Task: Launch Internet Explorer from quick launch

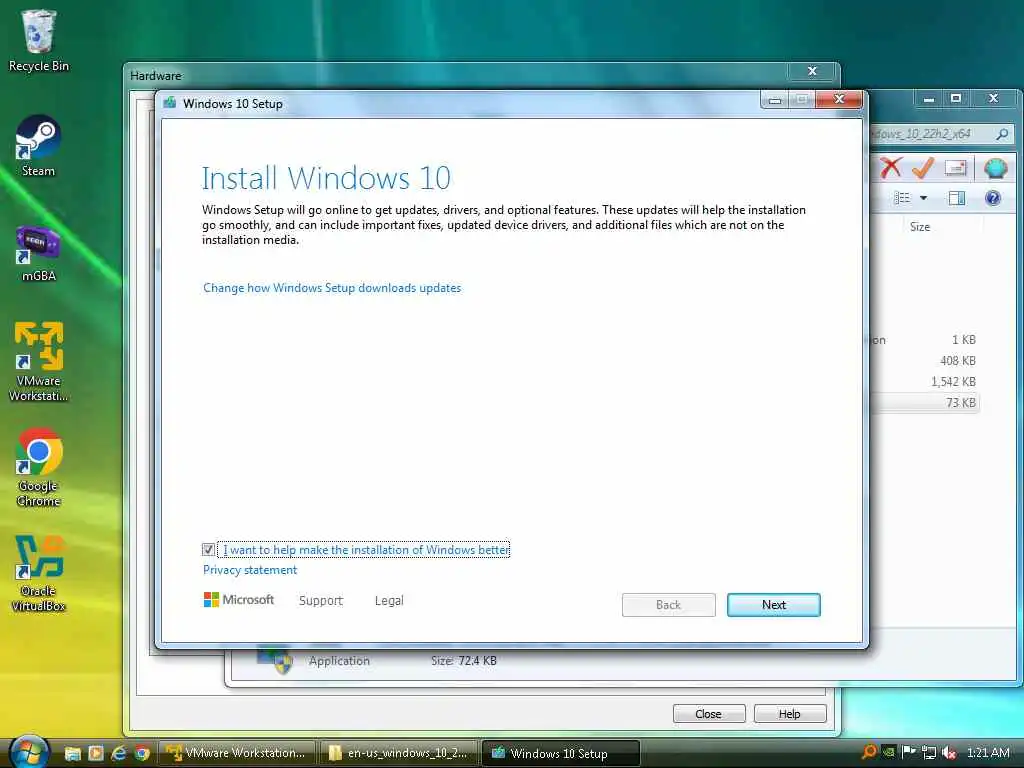Action: click(119, 753)
